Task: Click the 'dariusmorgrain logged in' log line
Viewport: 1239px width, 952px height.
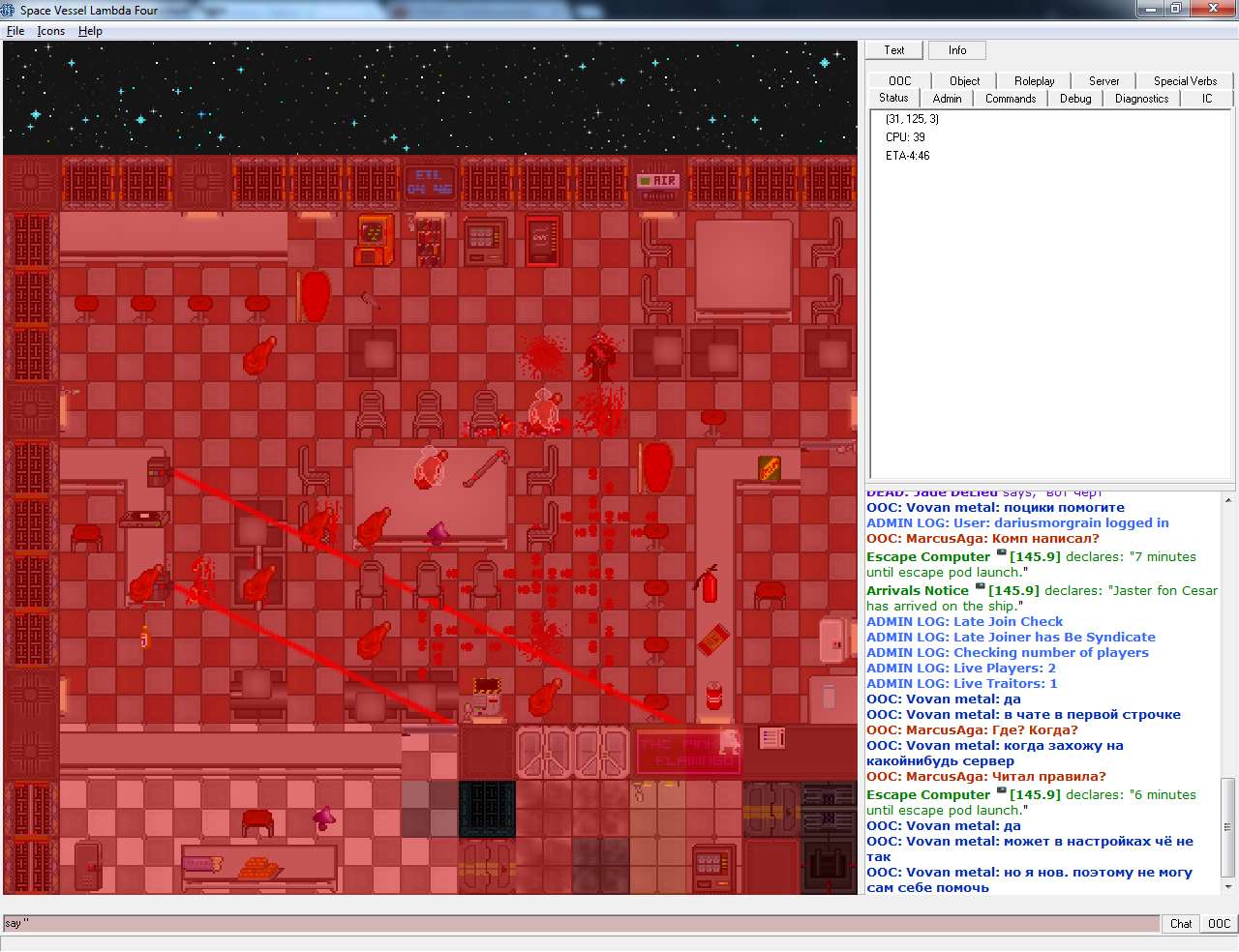Action: click(x=1017, y=522)
